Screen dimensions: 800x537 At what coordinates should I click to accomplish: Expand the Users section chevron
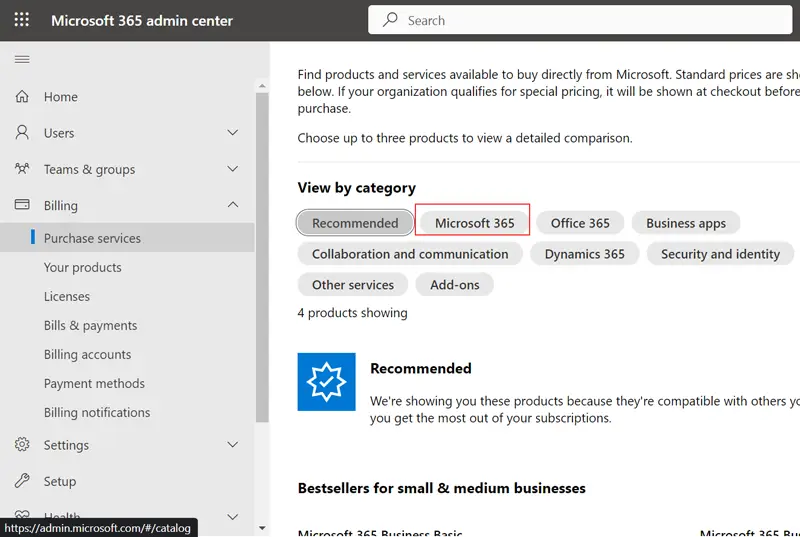coord(233,133)
